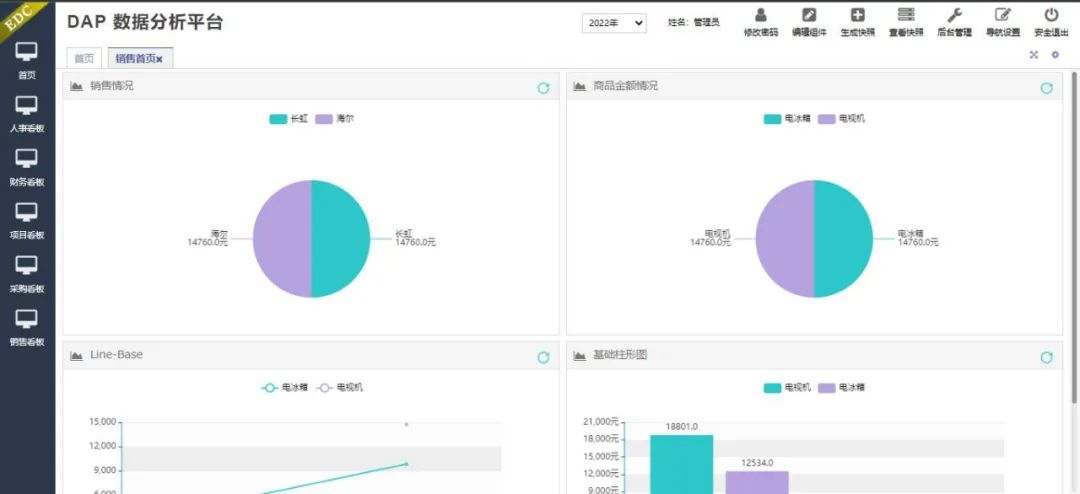Click the purple 电视机 pie slice
This screenshot has width=1080, height=494.
click(785, 239)
